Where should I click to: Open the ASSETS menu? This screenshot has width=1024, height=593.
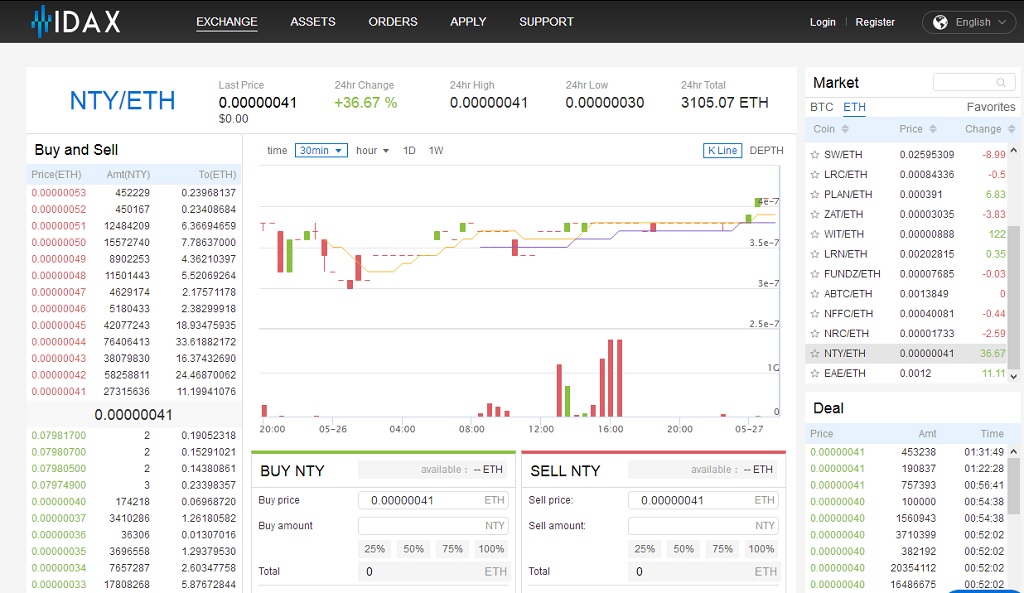[x=313, y=22]
